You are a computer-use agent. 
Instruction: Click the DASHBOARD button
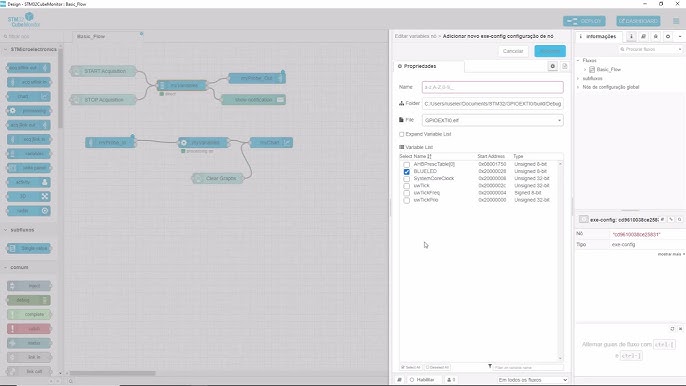(x=638, y=21)
